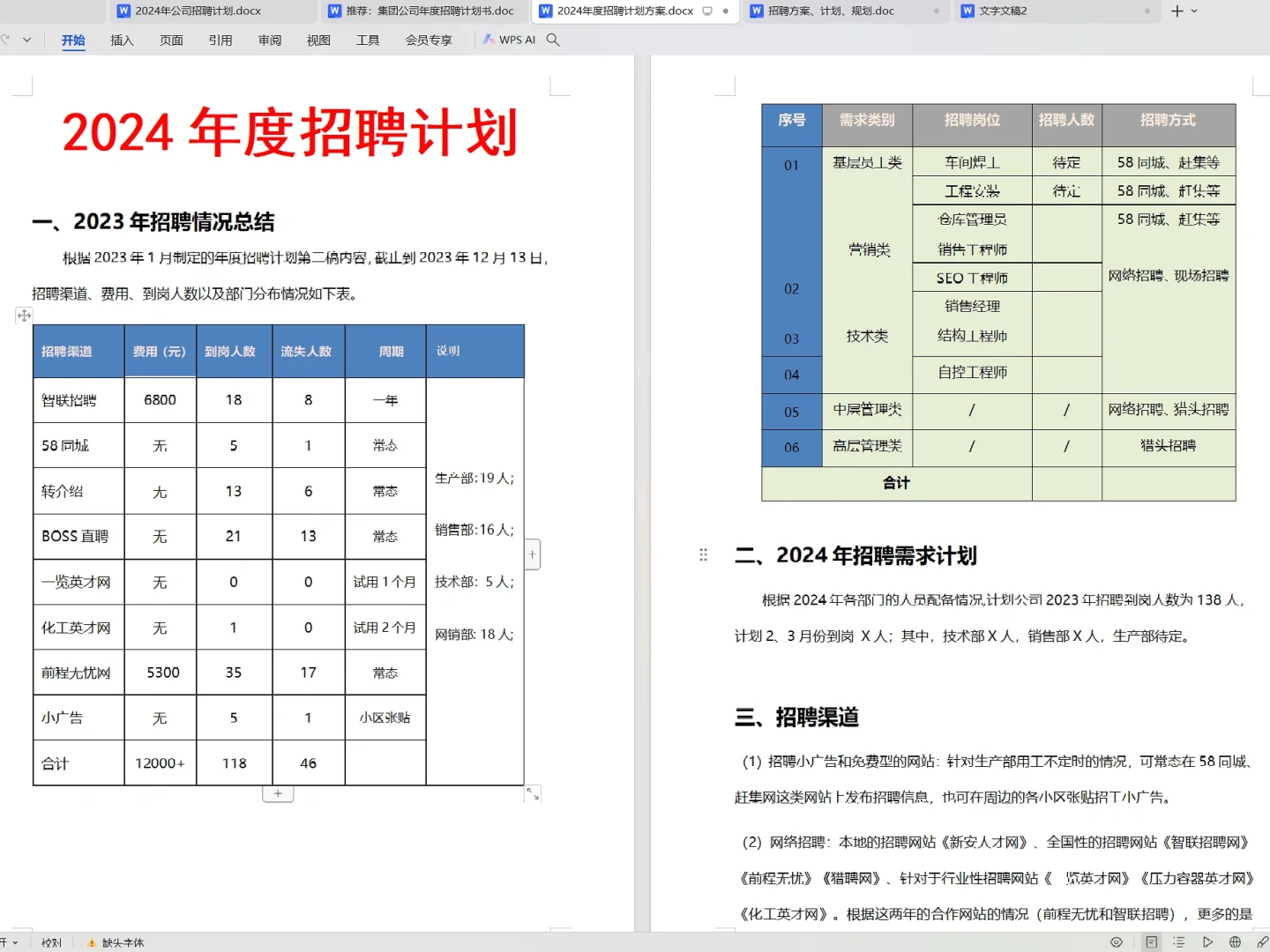Click the 中层管理类 category cell

[x=867, y=410]
